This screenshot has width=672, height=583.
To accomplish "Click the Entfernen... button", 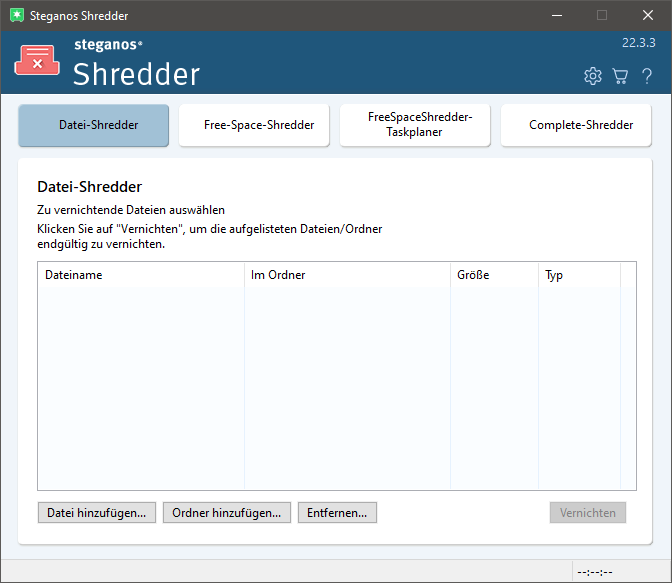I will pyautogui.click(x=337, y=513).
